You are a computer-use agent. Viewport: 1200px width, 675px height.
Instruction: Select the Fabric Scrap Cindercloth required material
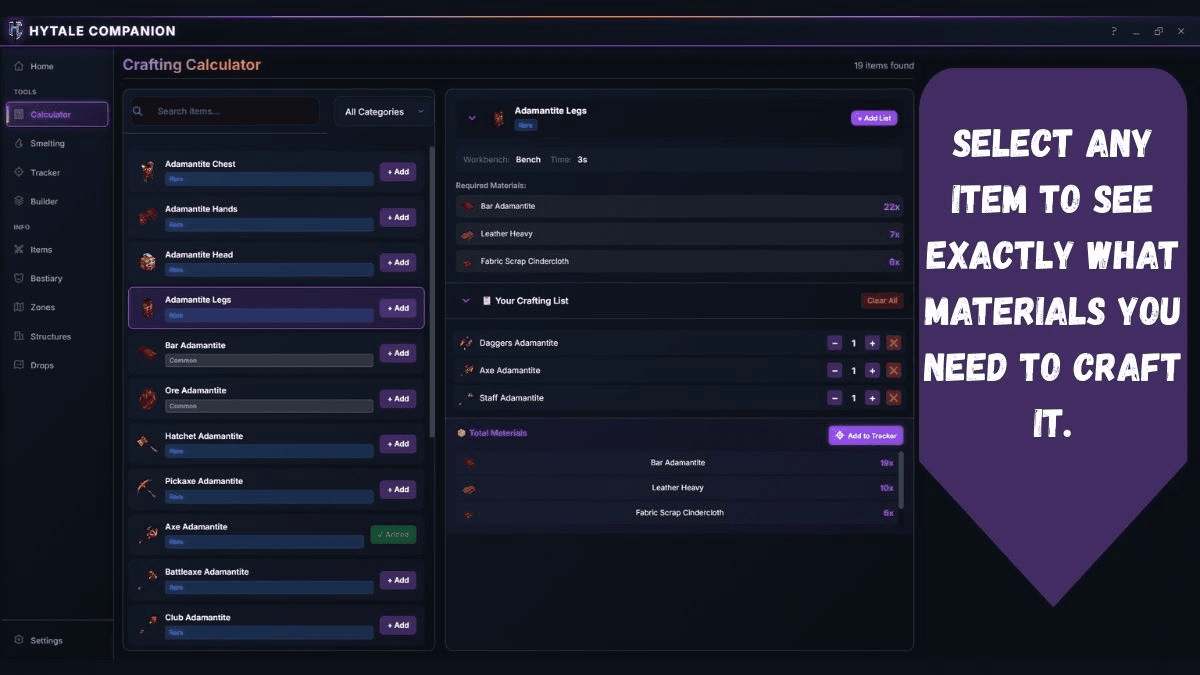click(679, 262)
